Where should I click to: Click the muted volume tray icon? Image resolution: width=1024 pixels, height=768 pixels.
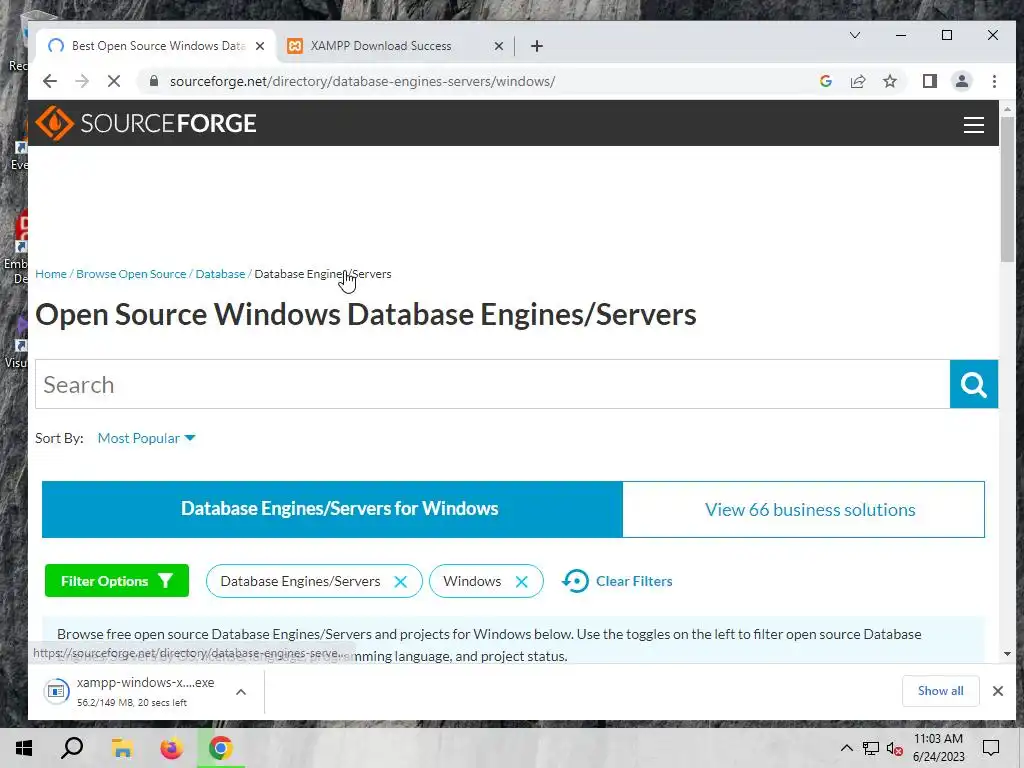click(895, 748)
